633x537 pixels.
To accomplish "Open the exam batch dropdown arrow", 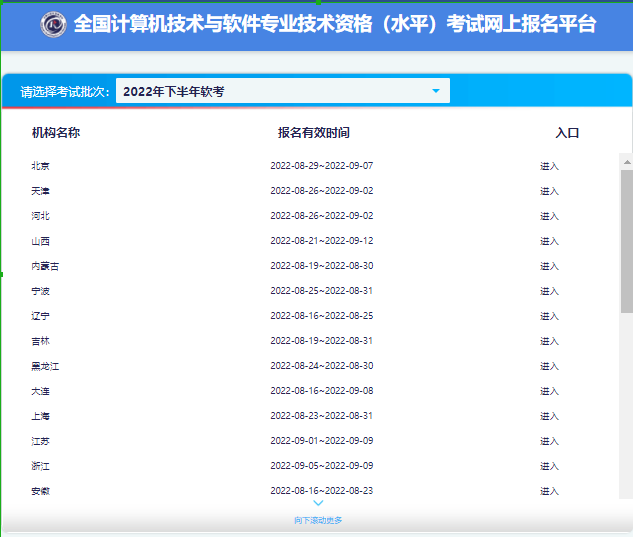I will pyautogui.click(x=436, y=91).
